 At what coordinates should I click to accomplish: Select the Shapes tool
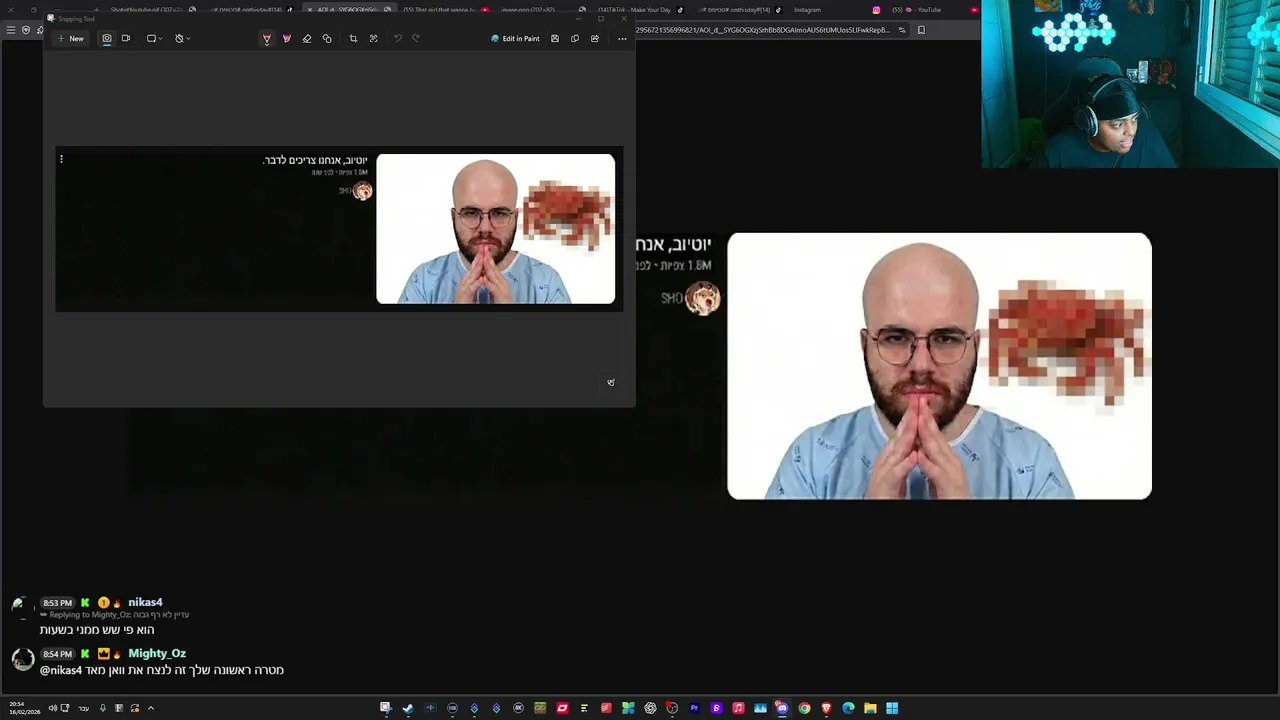[327, 38]
